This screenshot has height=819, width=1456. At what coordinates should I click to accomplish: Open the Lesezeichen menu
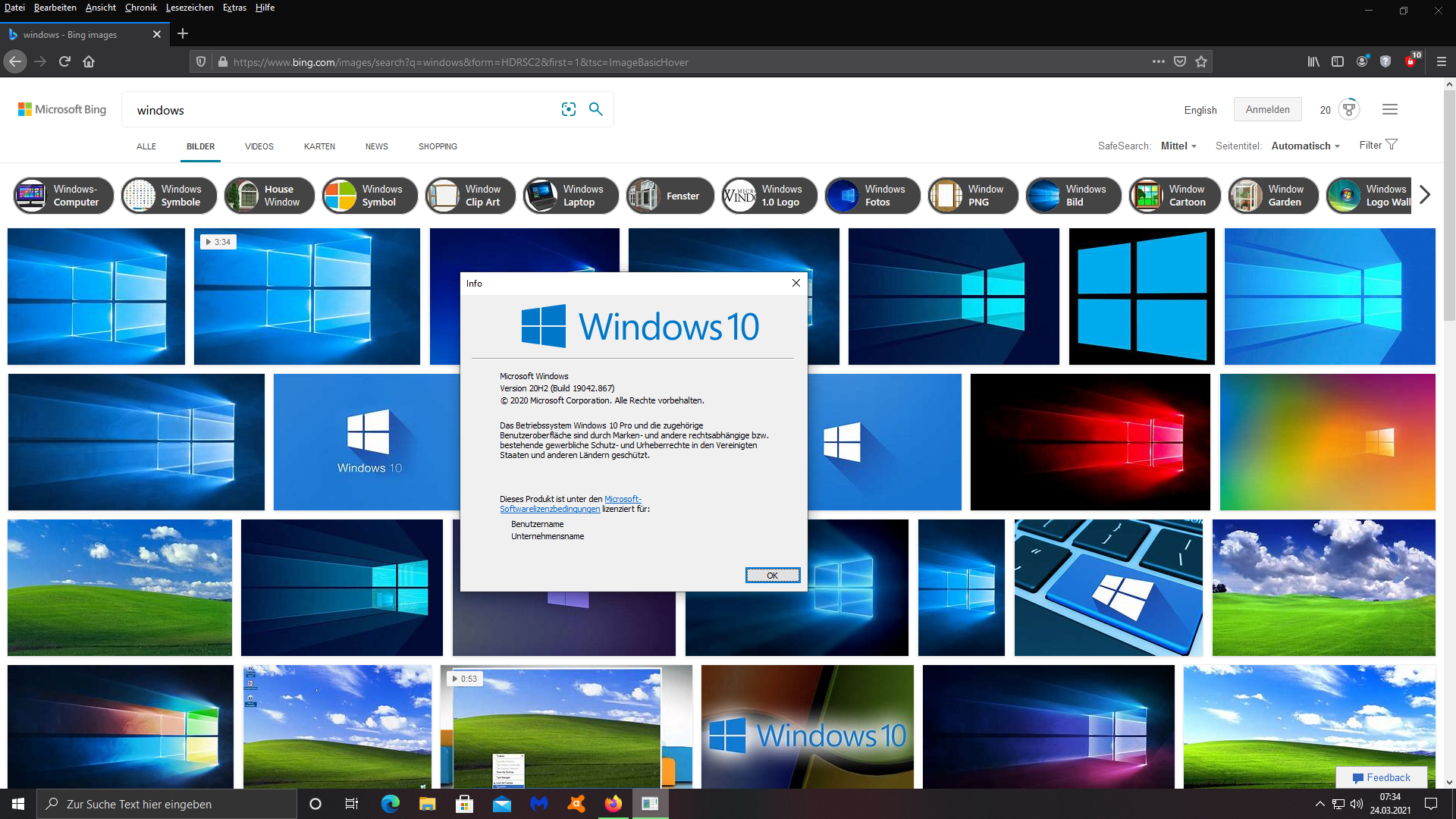click(190, 8)
